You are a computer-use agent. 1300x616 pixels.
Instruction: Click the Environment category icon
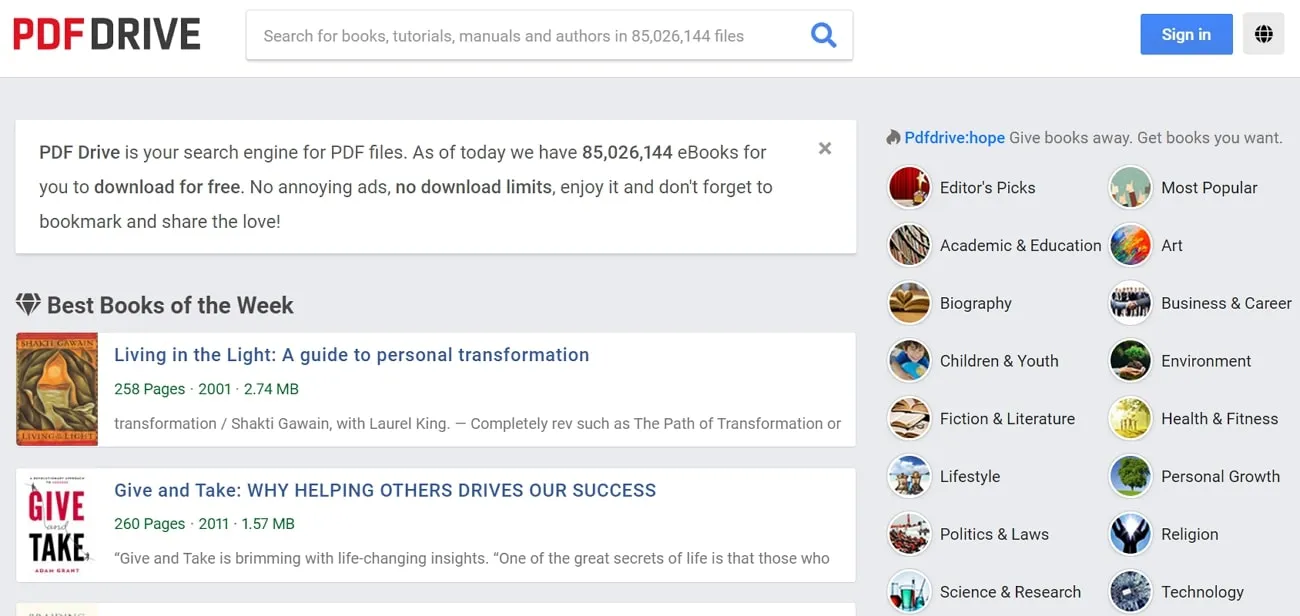click(x=1130, y=361)
